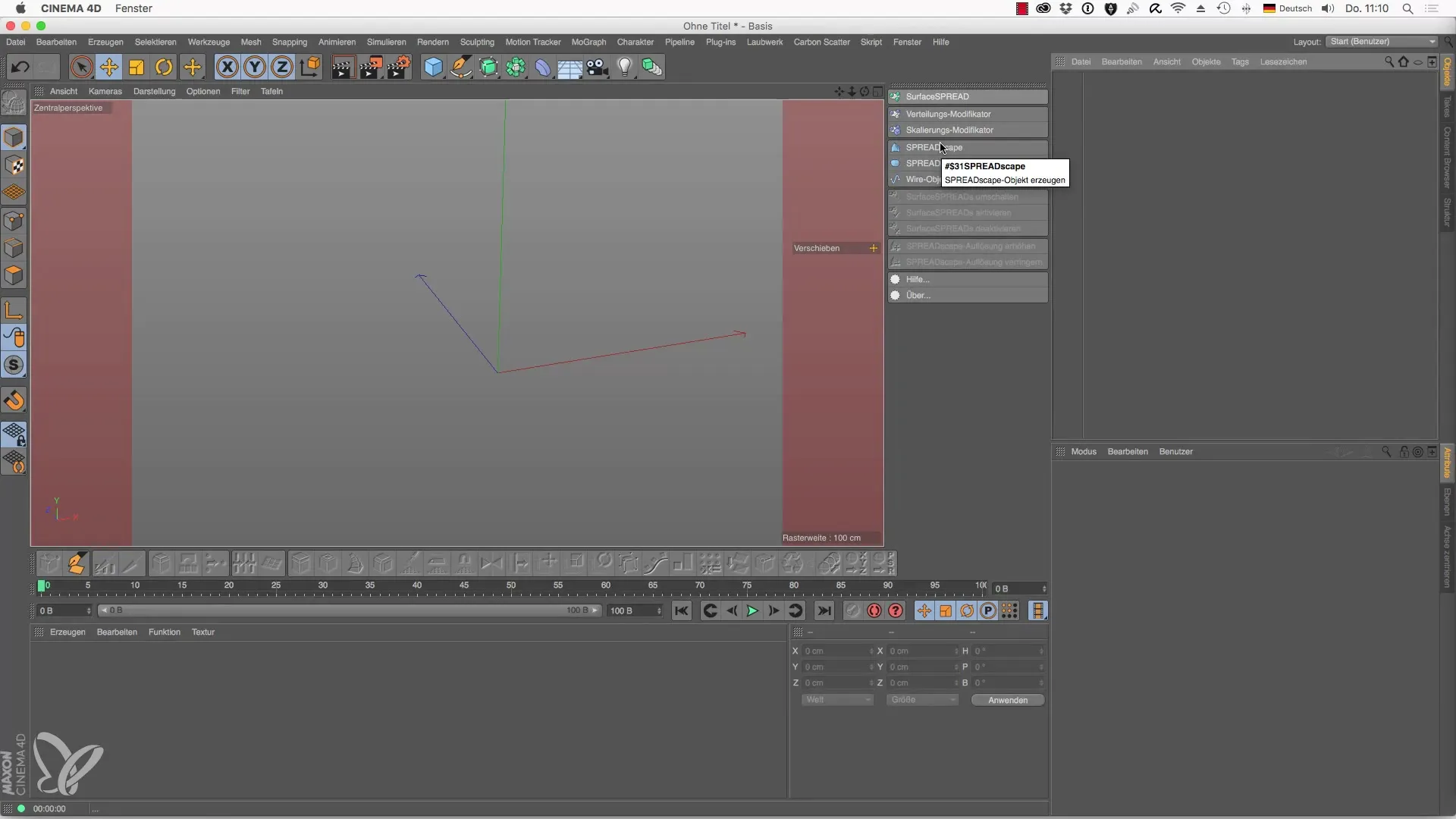Open Attribute Manager Modus menu
This screenshot has width=1456, height=819.
[1084, 452]
